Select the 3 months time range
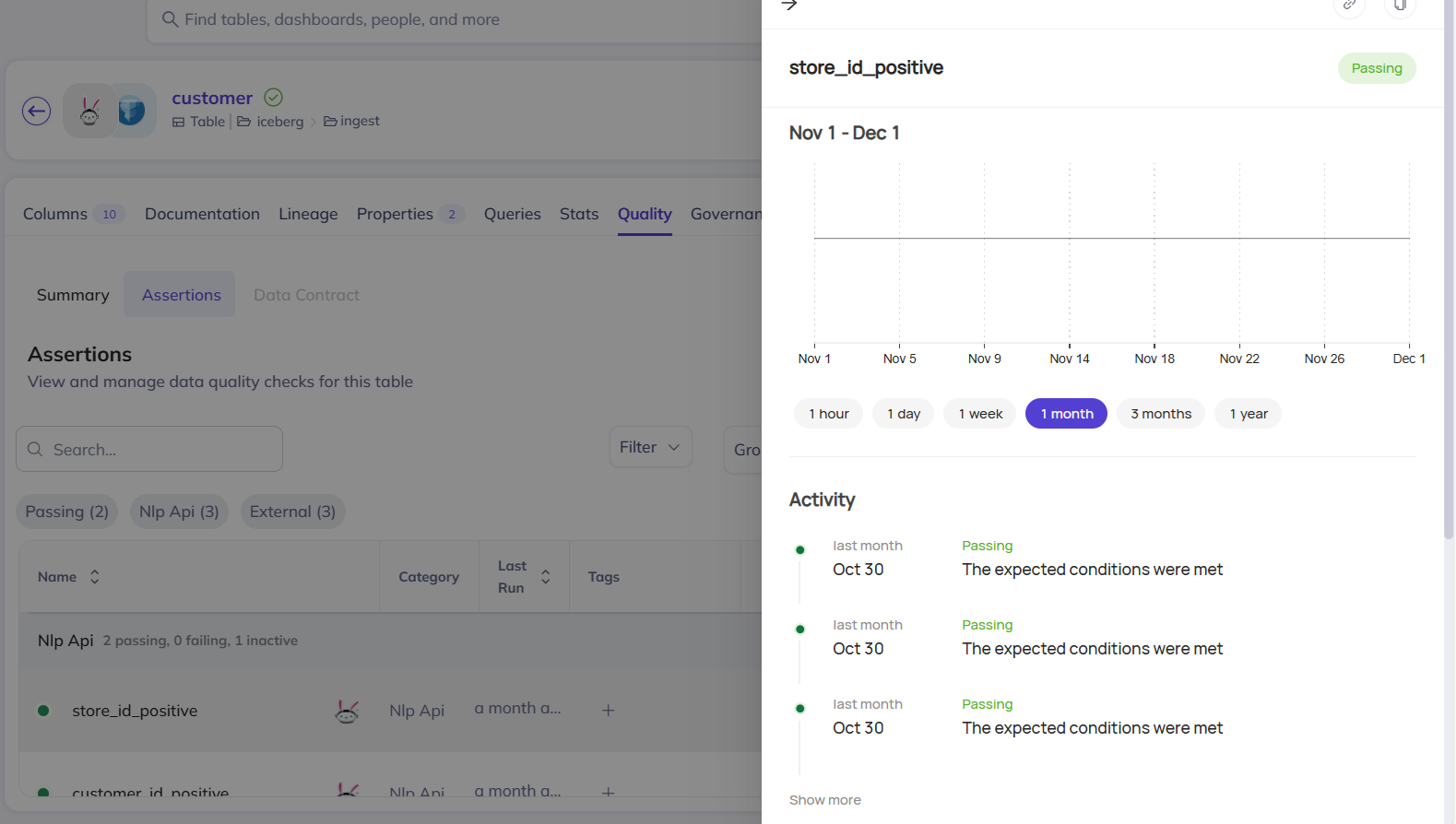 coord(1161,414)
